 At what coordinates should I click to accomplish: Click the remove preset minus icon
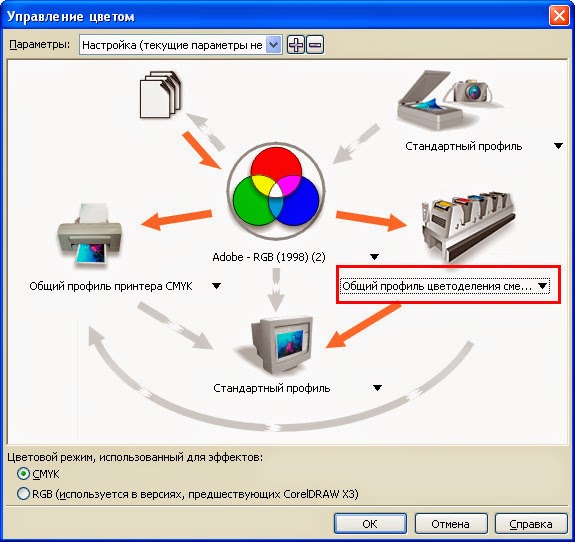[315, 45]
